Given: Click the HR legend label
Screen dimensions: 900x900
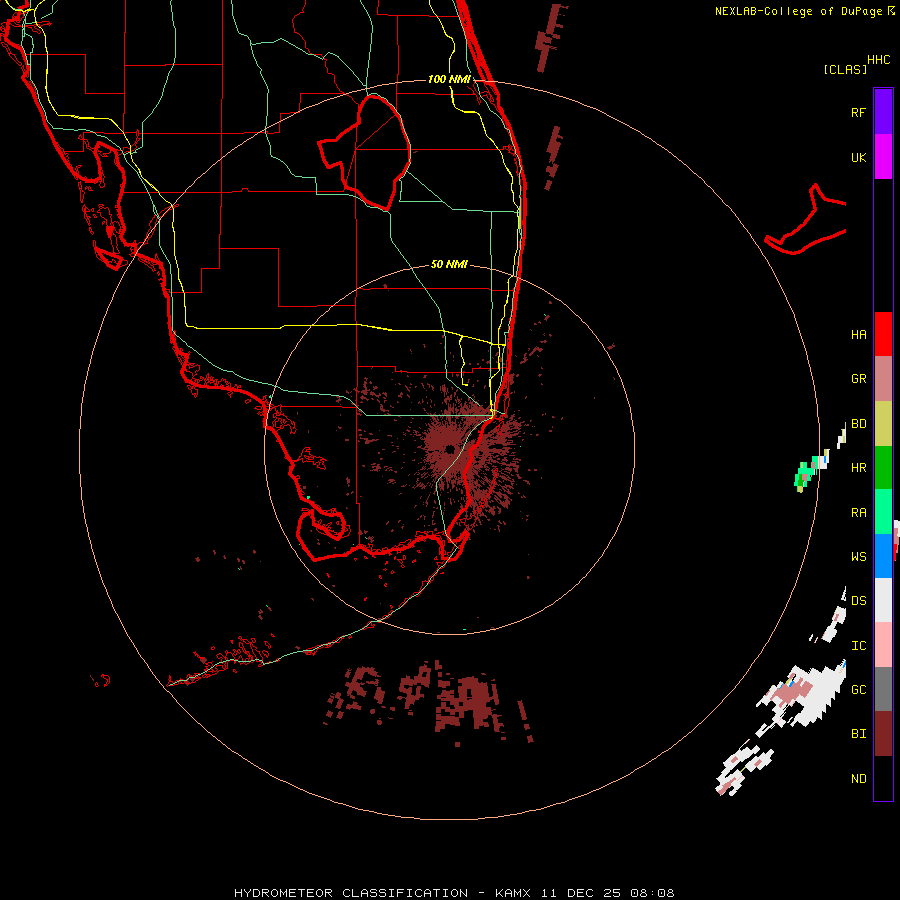Looking at the screenshot, I should [858, 468].
